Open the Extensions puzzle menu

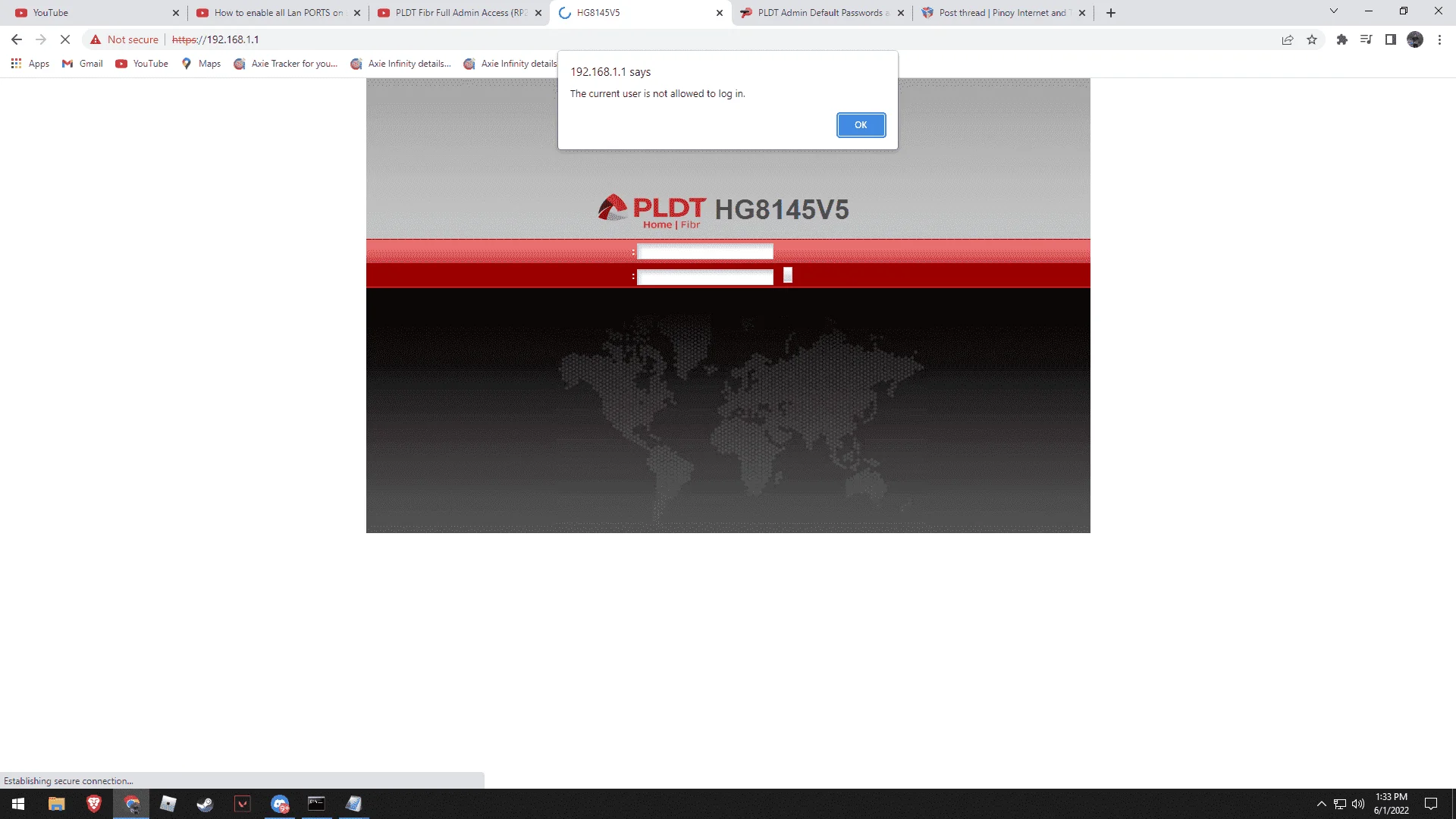pyautogui.click(x=1342, y=39)
